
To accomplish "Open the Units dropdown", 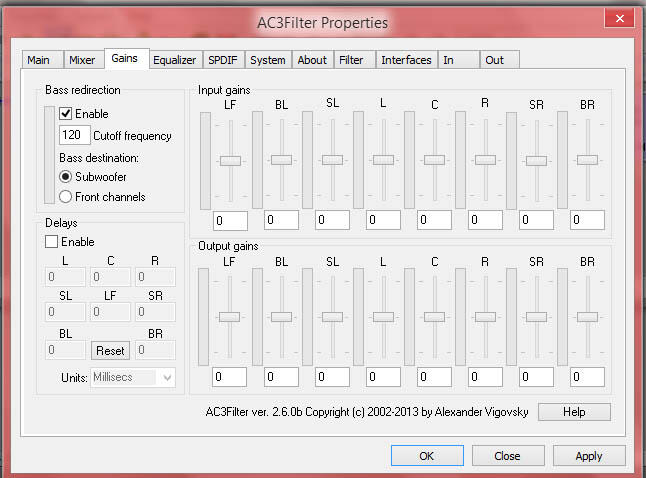I will 133,377.
